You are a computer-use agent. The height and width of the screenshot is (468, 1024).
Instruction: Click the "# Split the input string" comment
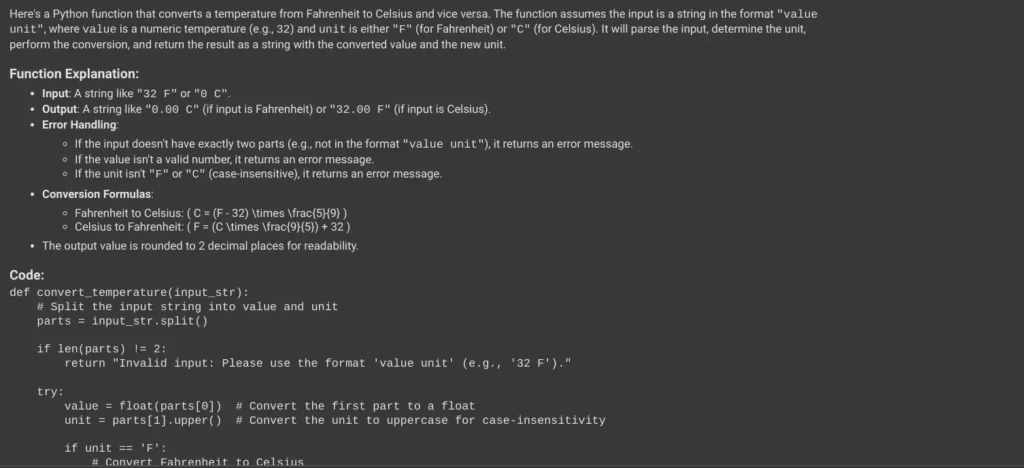(187, 306)
